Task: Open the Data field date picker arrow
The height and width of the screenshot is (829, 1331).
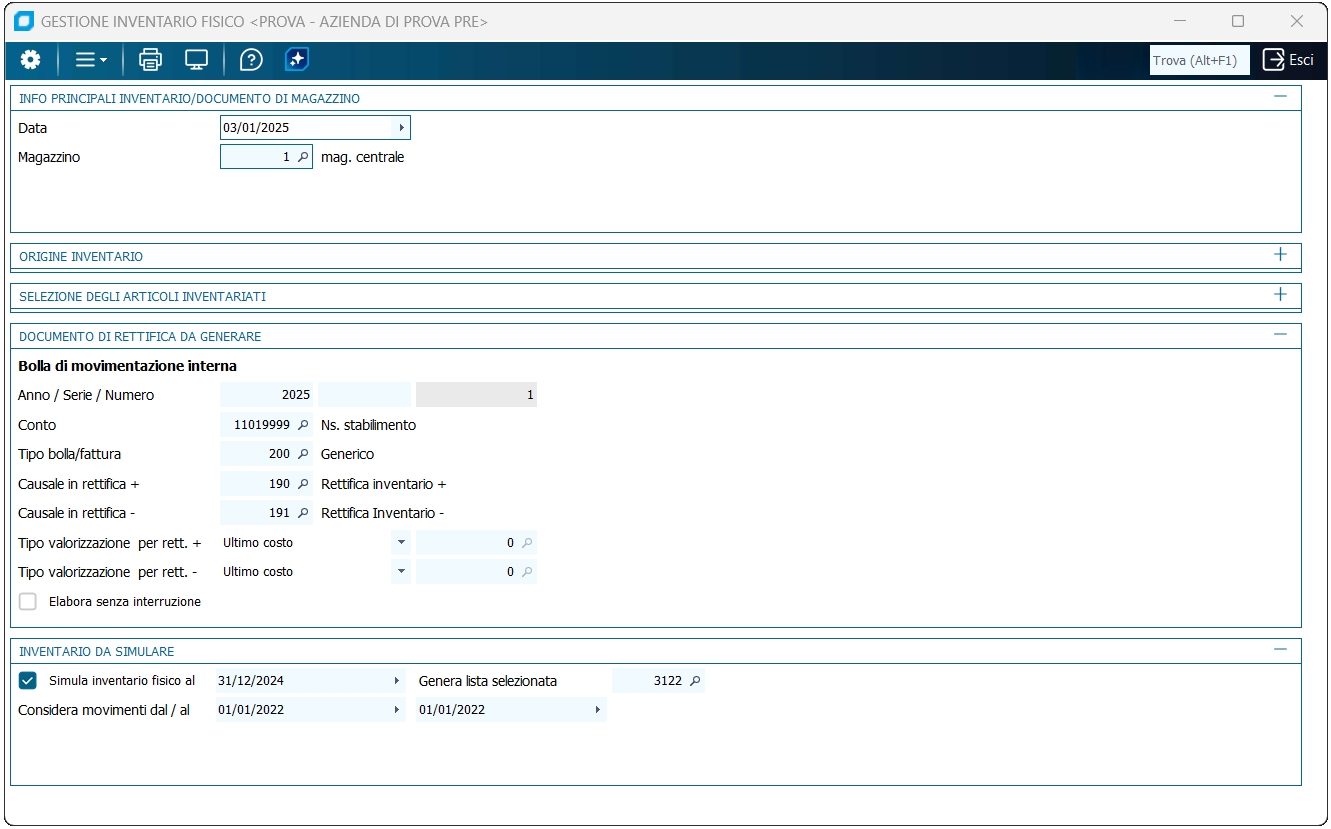Action: pyautogui.click(x=401, y=128)
